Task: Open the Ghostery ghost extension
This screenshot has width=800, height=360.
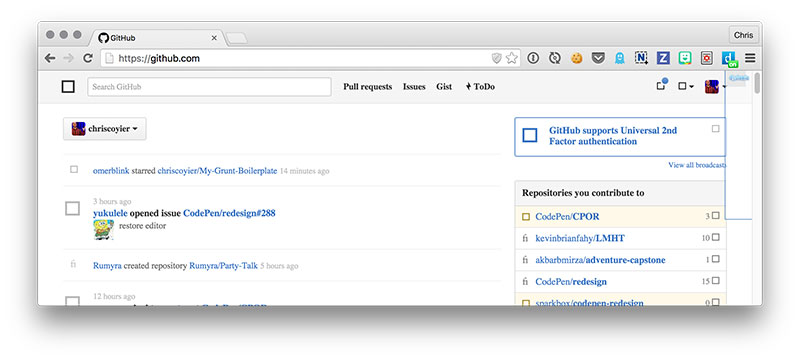Action: pyautogui.click(x=619, y=58)
